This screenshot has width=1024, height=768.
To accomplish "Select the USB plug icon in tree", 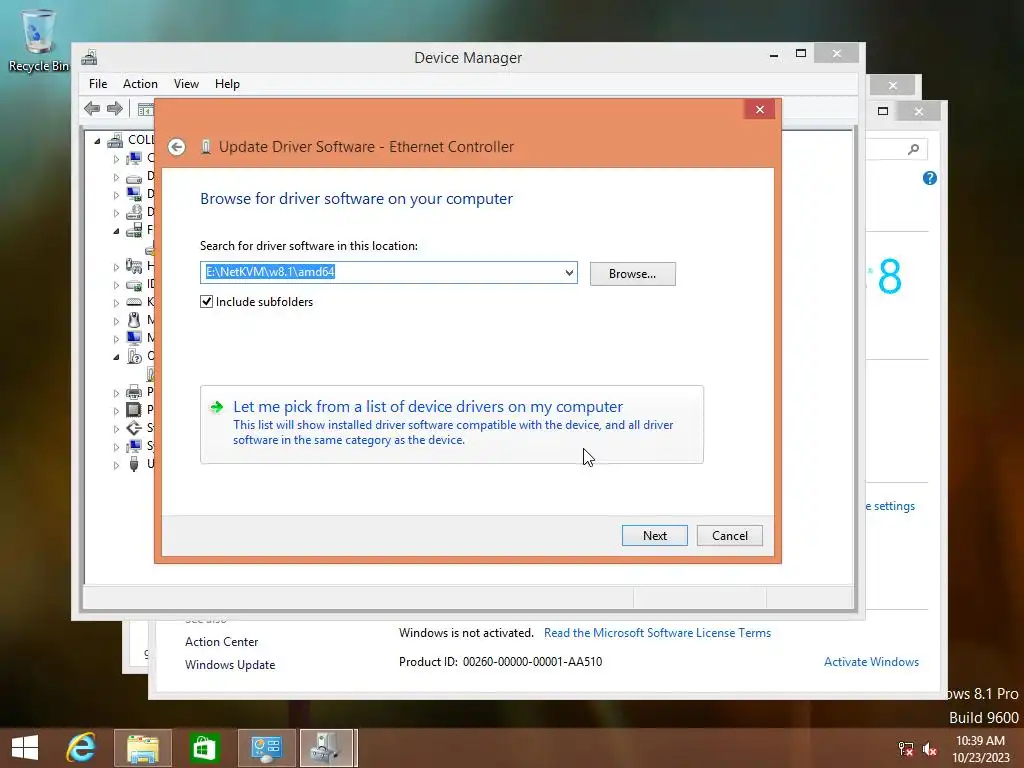I will (x=134, y=464).
